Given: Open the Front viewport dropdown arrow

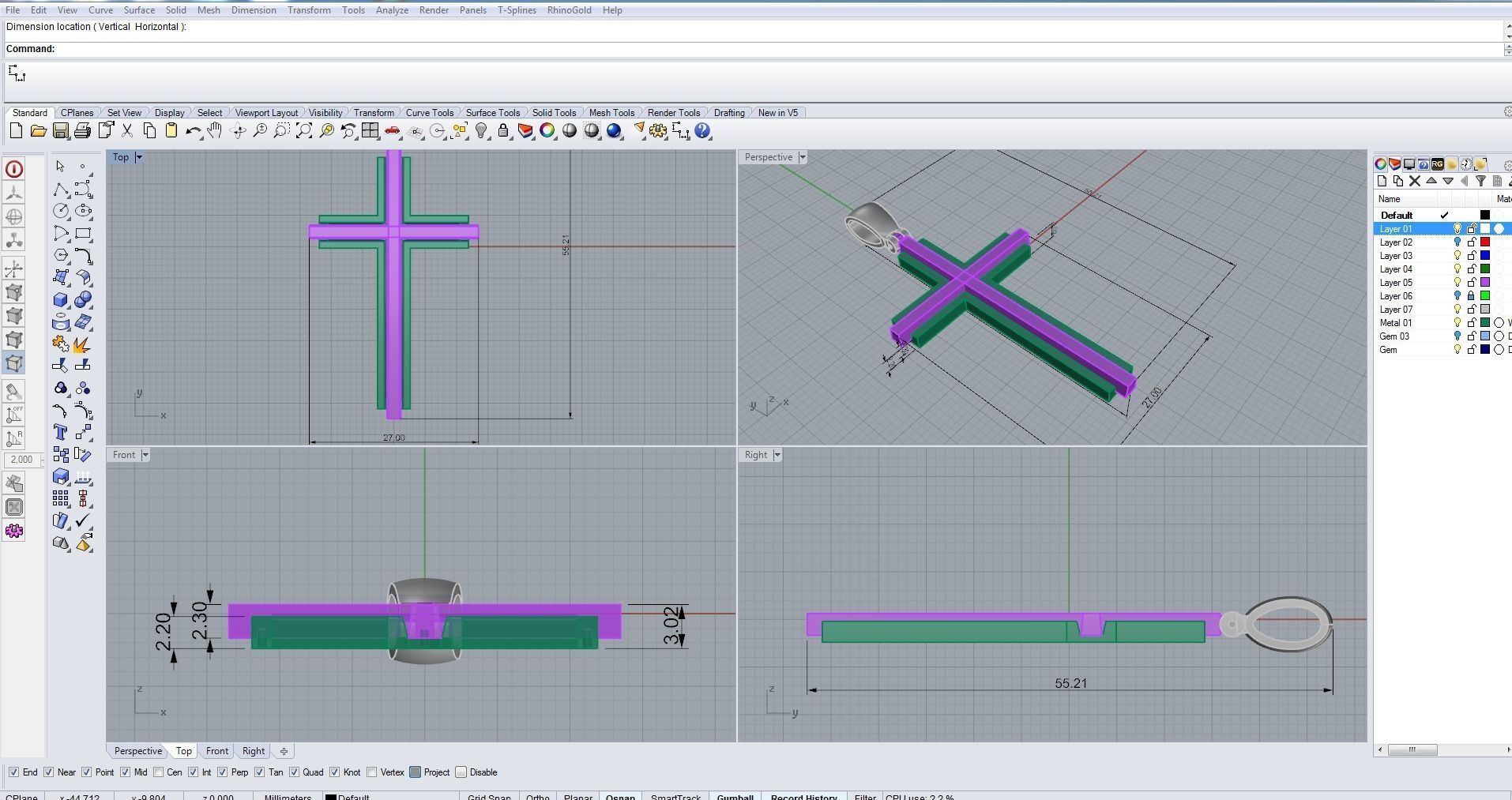Looking at the screenshot, I should tap(145, 455).
